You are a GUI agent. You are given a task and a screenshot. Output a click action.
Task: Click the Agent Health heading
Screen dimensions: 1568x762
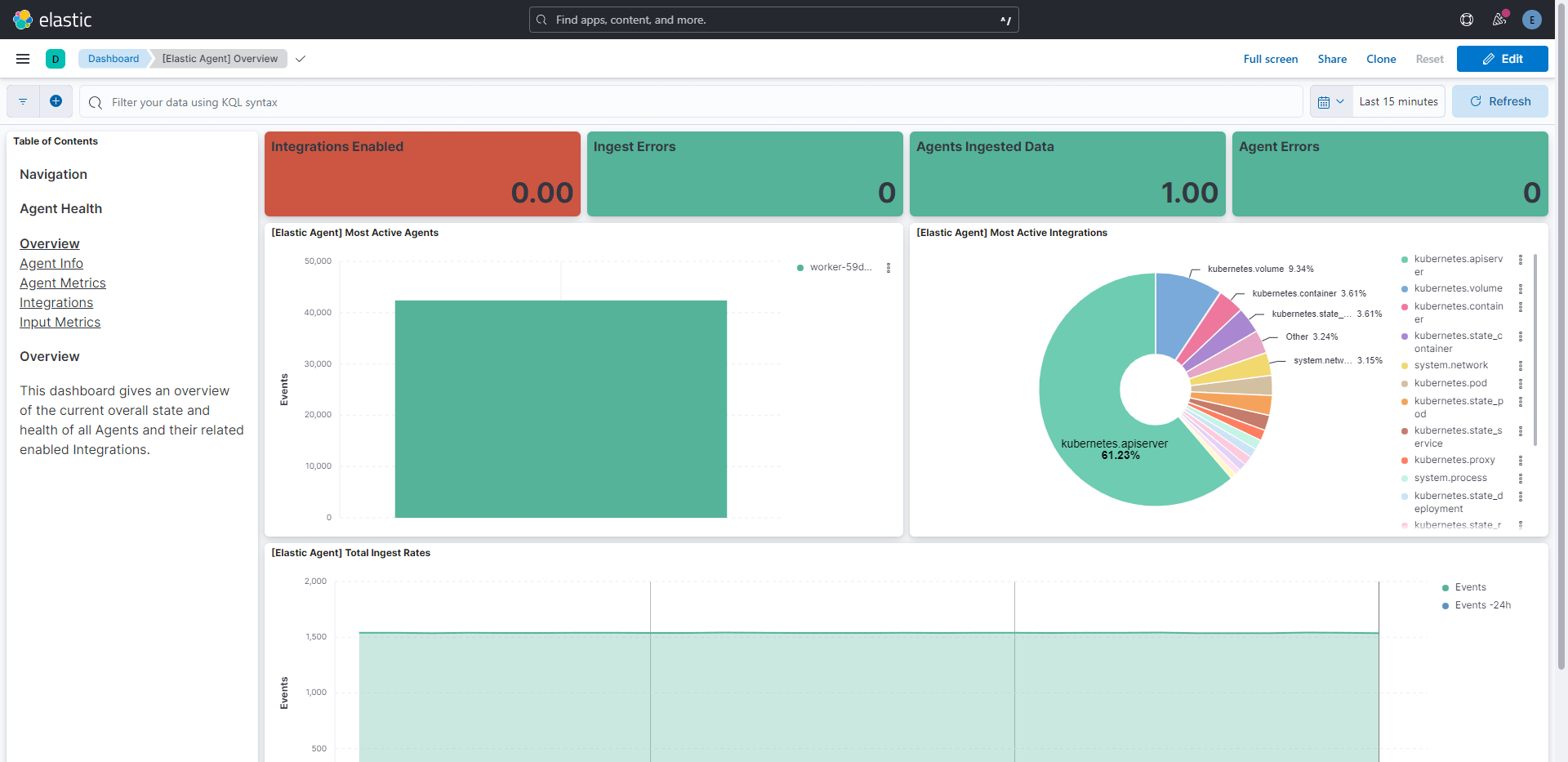pos(61,209)
